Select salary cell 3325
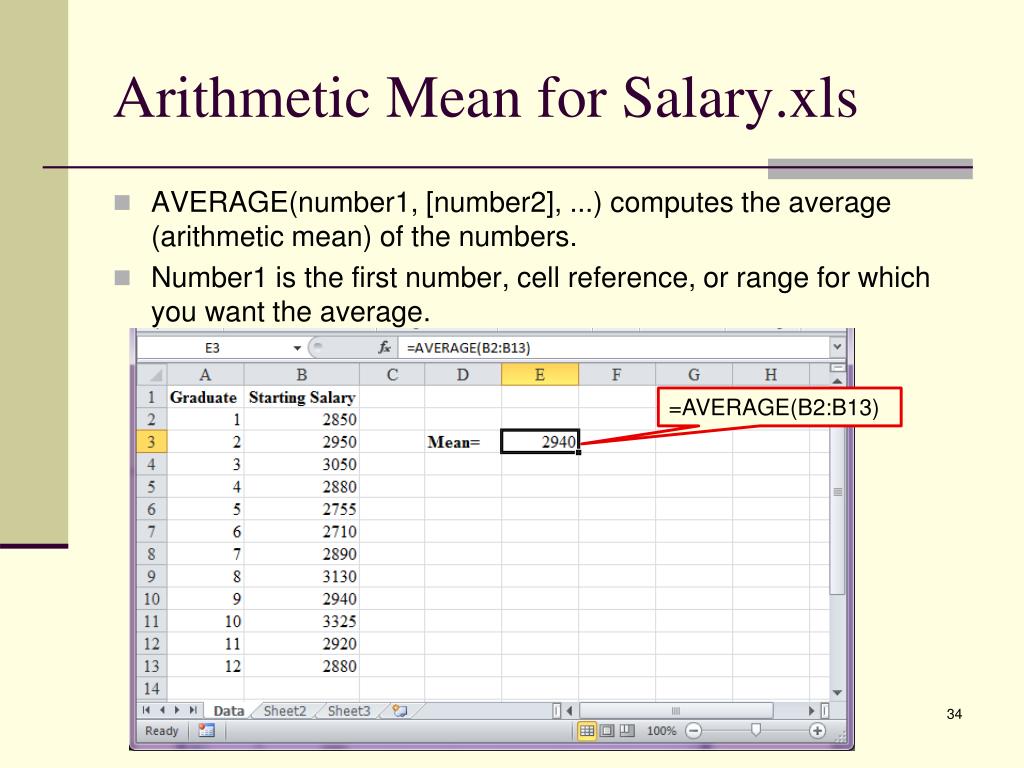Viewport: 1024px width, 768px height. (x=302, y=621)
